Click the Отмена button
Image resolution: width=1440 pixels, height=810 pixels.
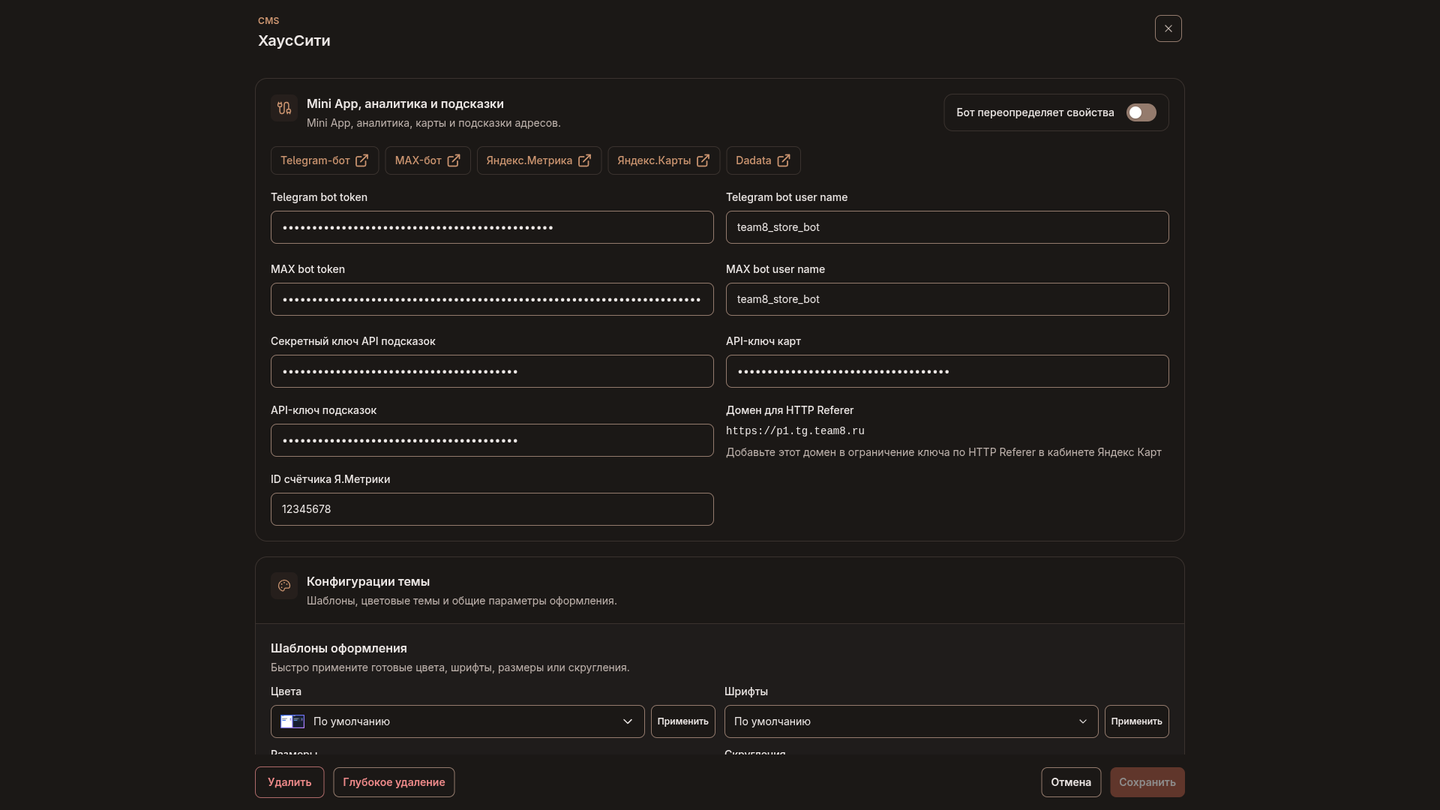(x=1071, y=782)
